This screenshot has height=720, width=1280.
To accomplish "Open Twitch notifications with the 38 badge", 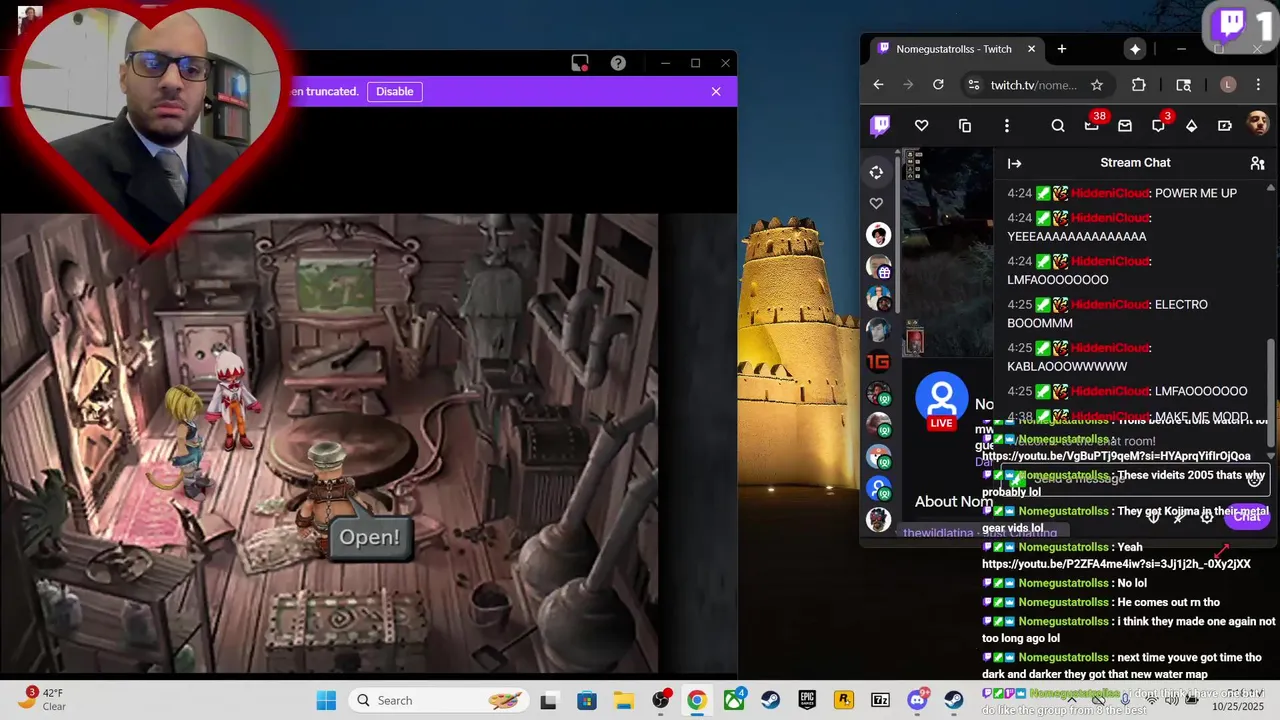I will 1092,125.
